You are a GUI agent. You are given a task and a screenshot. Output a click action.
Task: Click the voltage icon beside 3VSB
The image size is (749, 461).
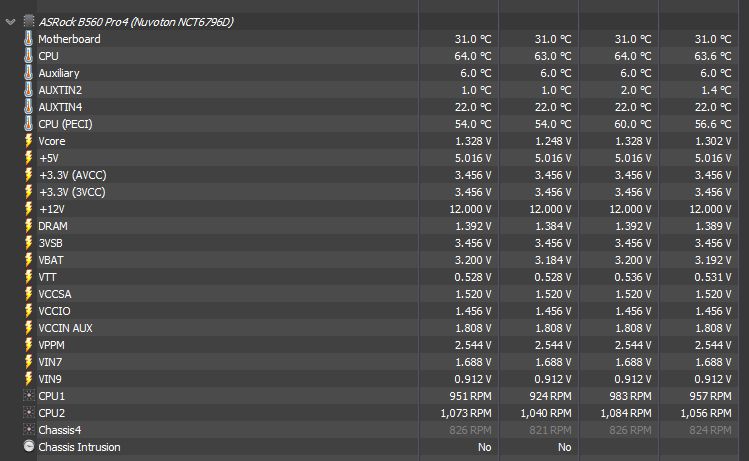[x=29, y=243]
